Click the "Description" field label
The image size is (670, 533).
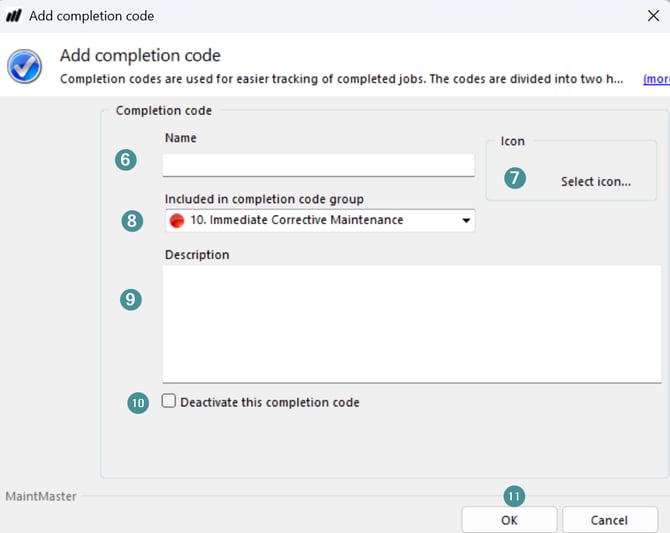197,255
